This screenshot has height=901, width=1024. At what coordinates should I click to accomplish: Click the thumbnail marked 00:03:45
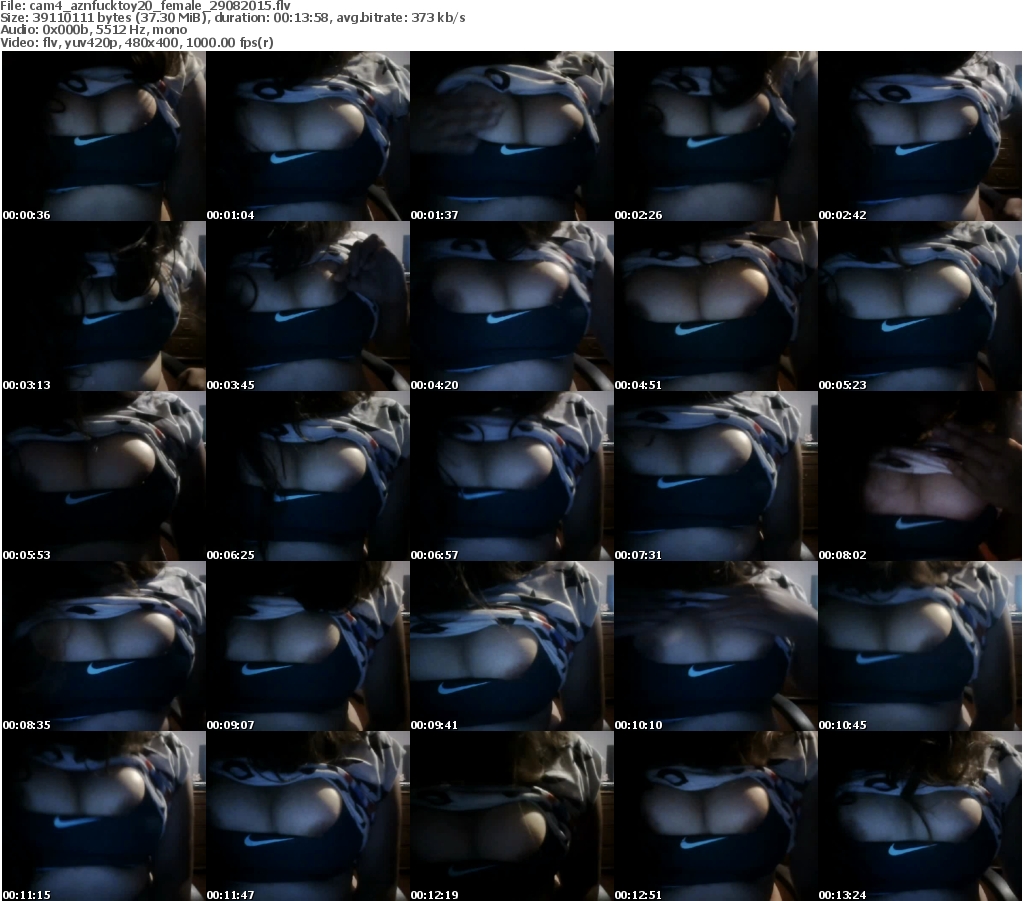pos(308,306)
